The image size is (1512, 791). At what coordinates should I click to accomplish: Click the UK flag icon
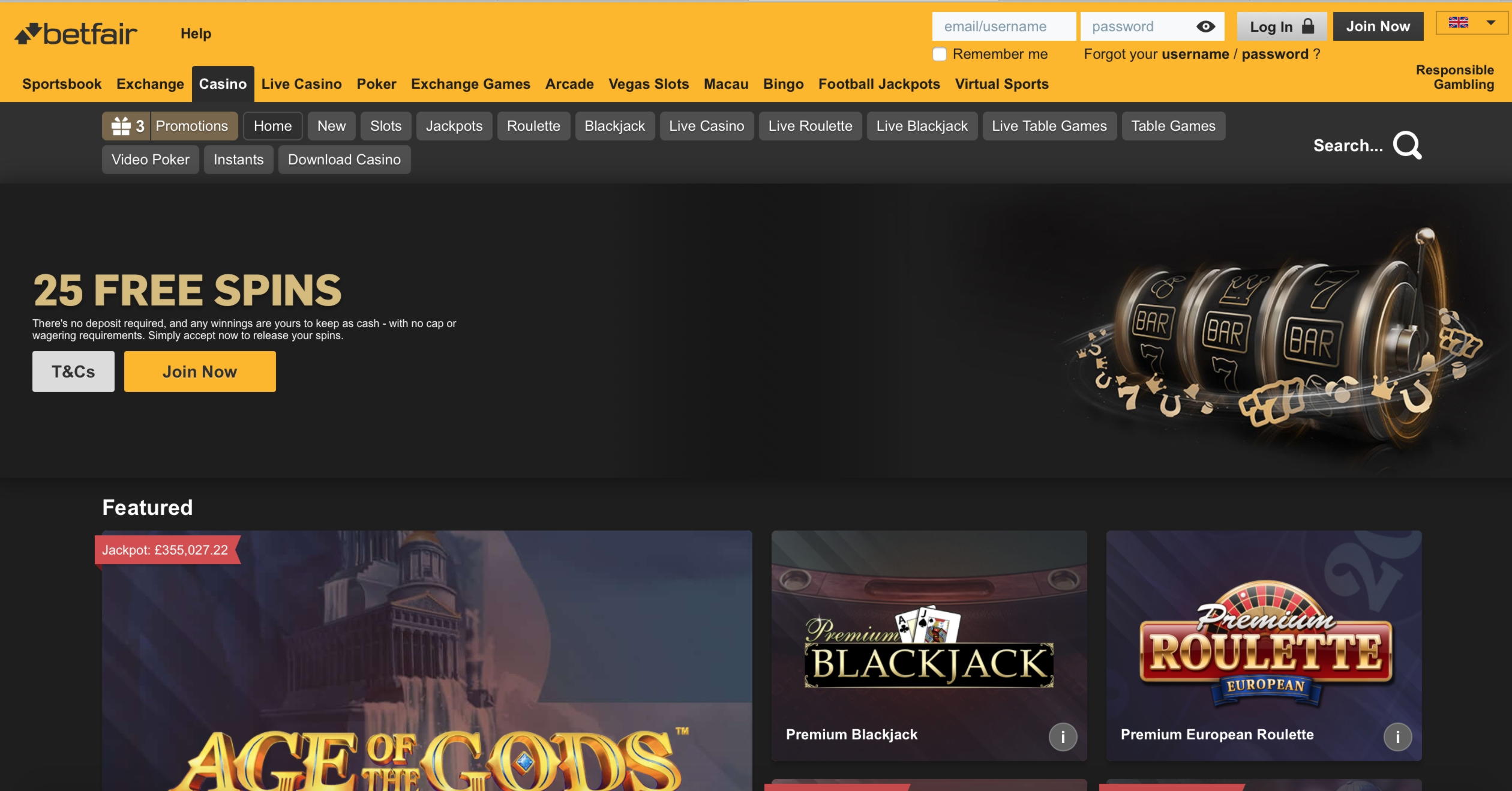coord(1458,23)
